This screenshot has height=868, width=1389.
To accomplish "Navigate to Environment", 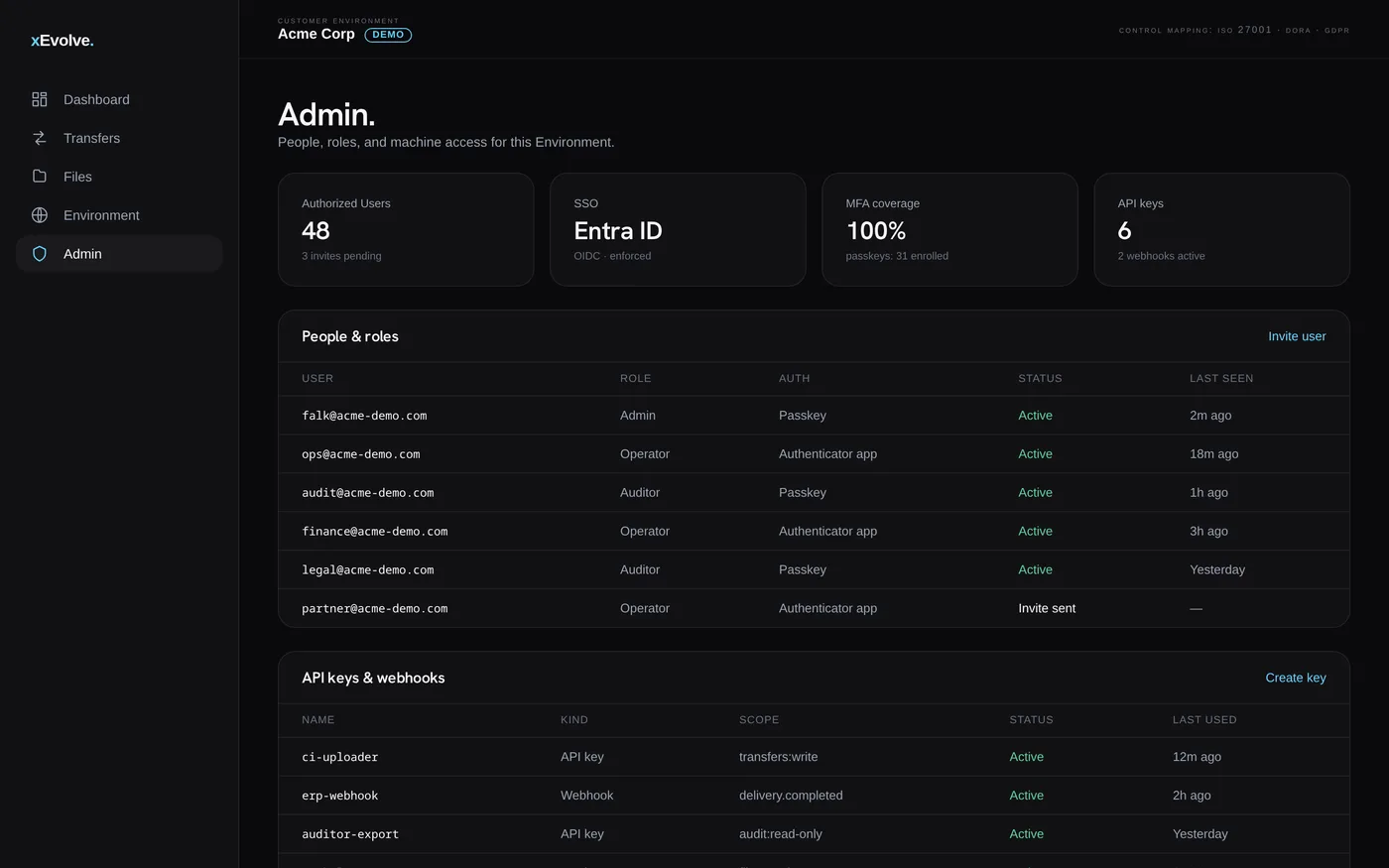I will click(119, 215).
